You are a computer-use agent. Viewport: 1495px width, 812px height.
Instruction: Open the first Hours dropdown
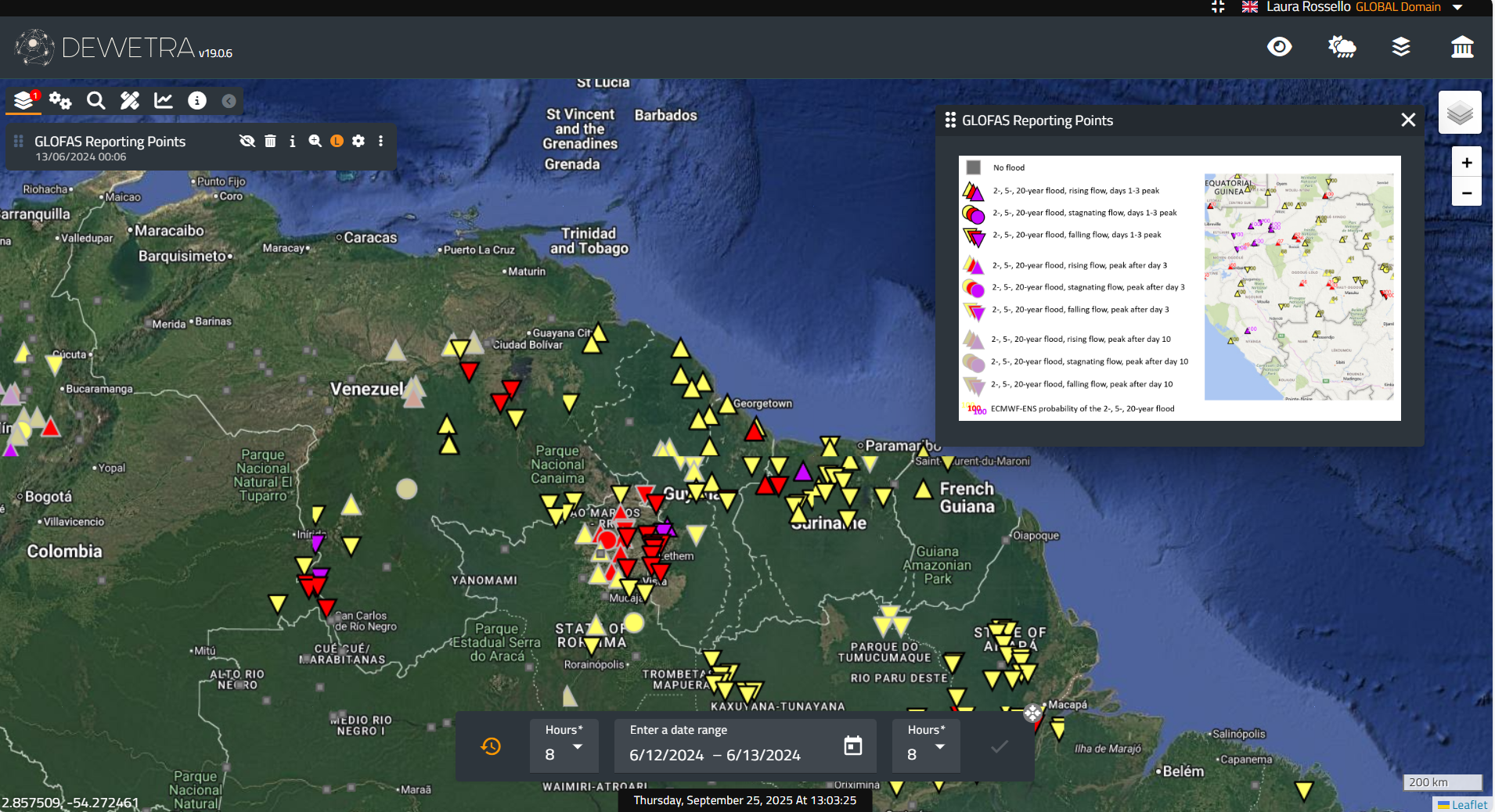tap(564, 747)
